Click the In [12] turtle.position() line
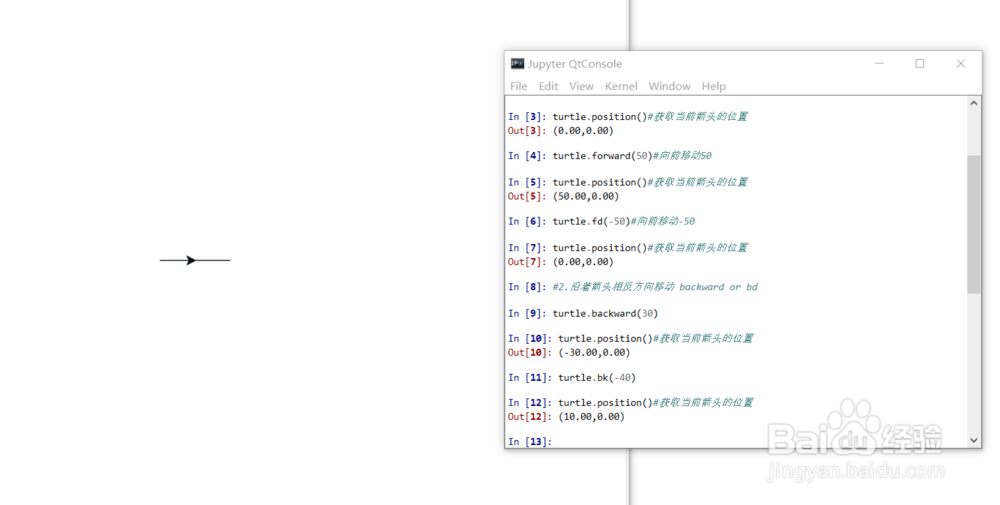The width and height of the screenshot is (1000, 505). 631,402
